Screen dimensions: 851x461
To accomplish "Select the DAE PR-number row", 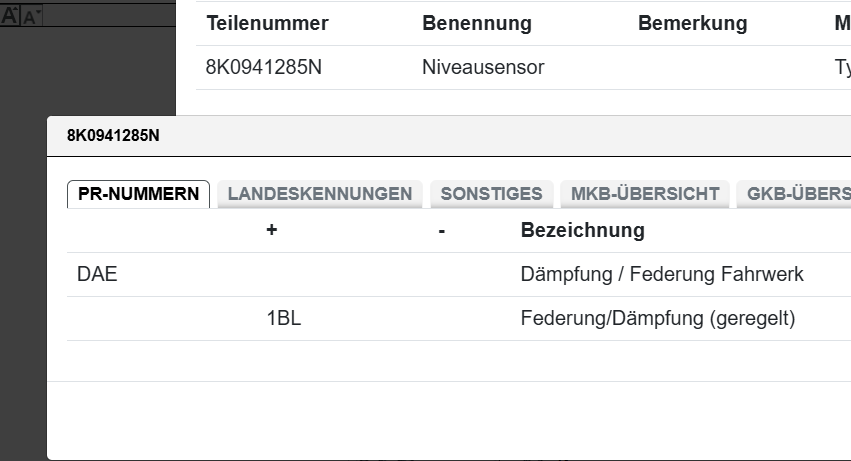I will 97,274.
